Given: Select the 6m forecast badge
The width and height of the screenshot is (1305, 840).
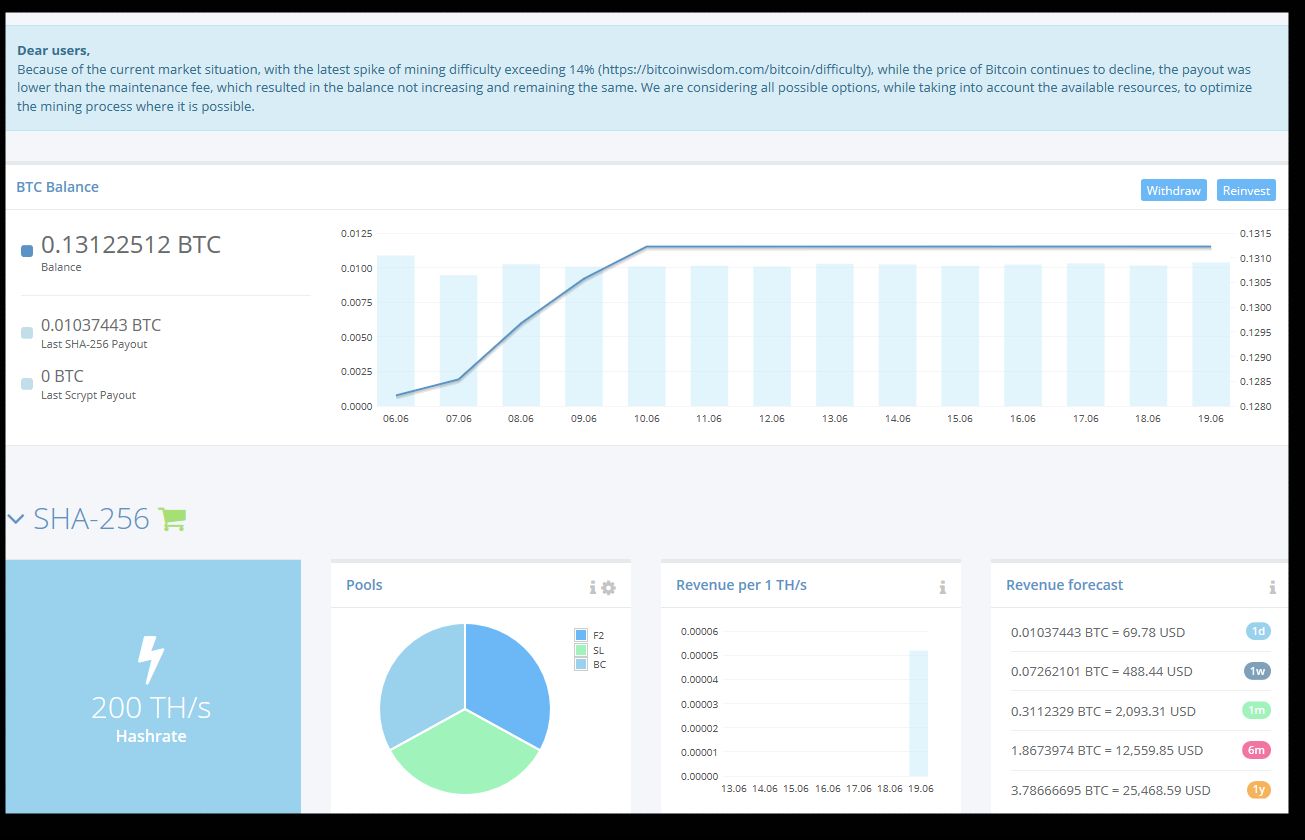Looking at the screenshot, I should coord(1258,749).
